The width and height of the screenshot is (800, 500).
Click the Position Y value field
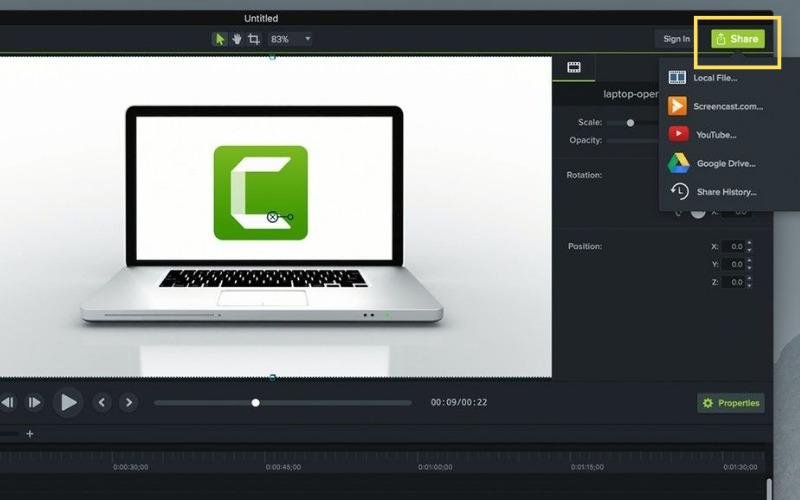point(734,264)
